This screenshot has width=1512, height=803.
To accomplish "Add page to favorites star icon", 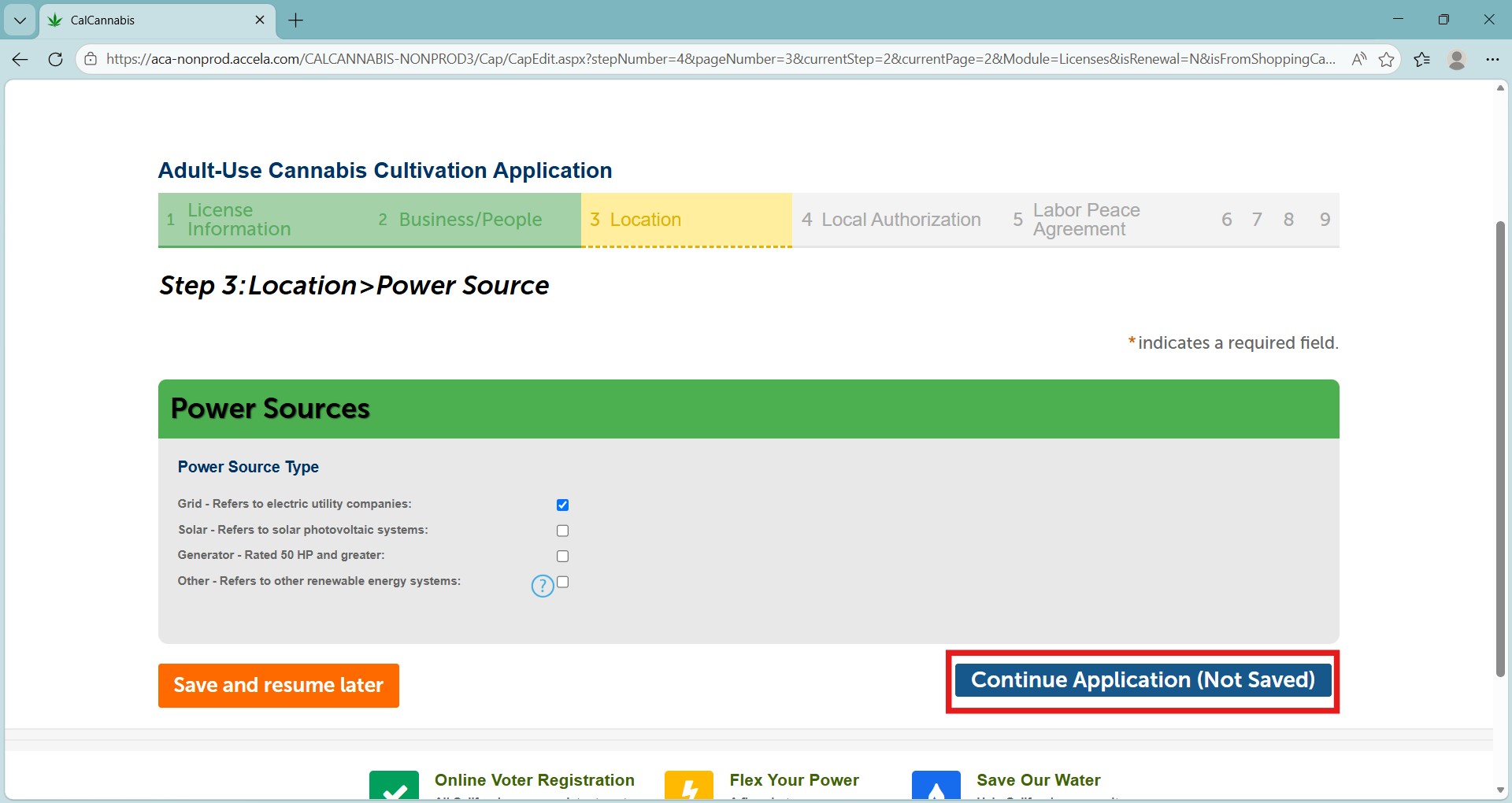I will (1387, 59).
